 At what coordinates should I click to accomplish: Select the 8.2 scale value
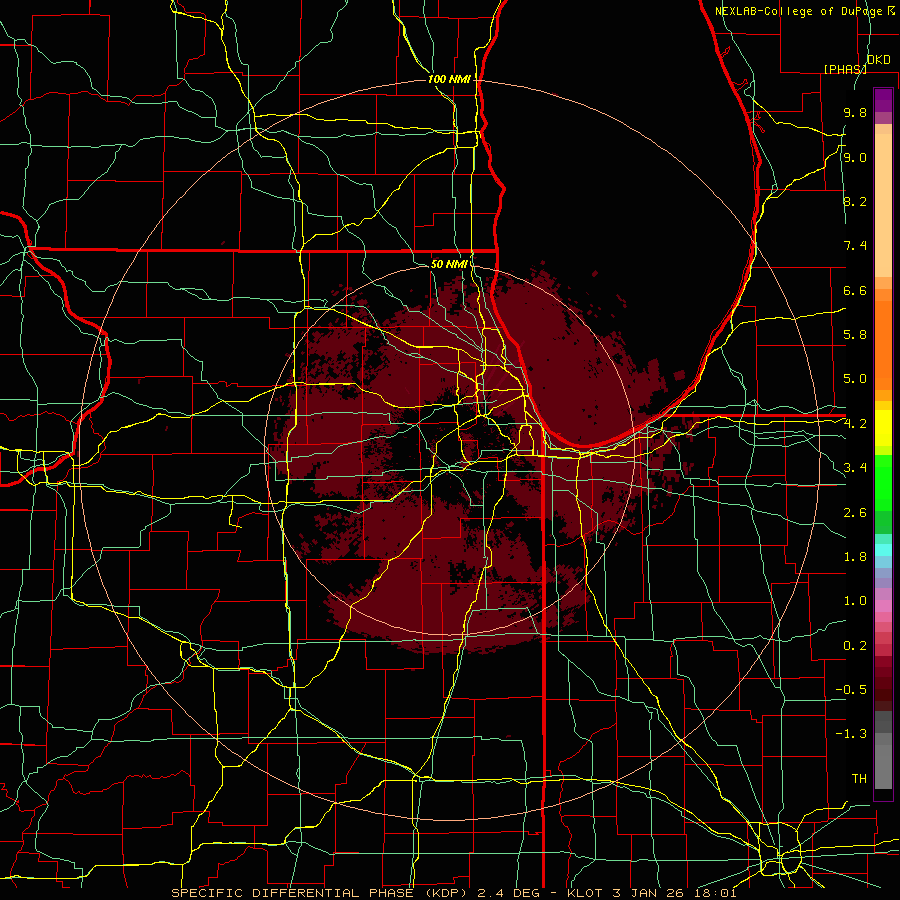(x=855, y=201)
